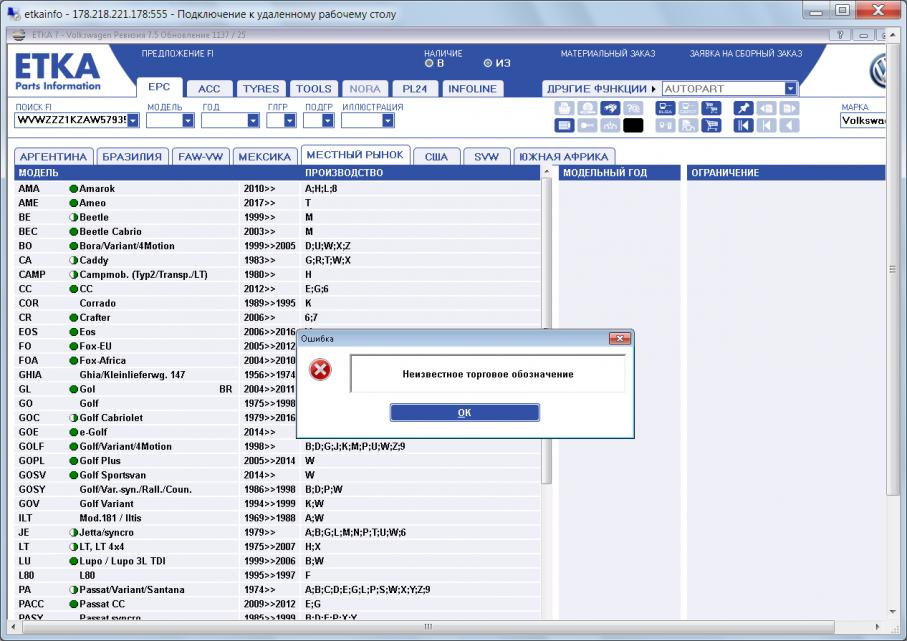This screenshot has width=907, height=641.
Task: Open the ПОДГР dropdown
Action: [327, 120]
